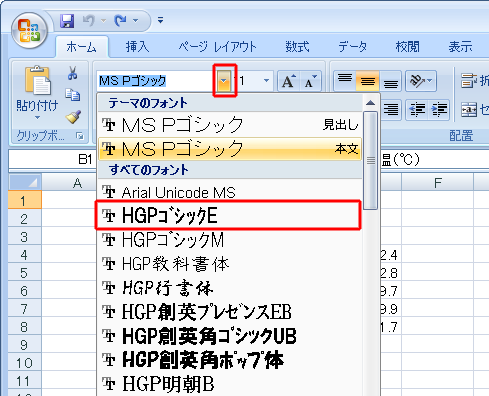Open the データ tab
The width and height of the screenshot is (489, 396).
[x=353, y=47]
